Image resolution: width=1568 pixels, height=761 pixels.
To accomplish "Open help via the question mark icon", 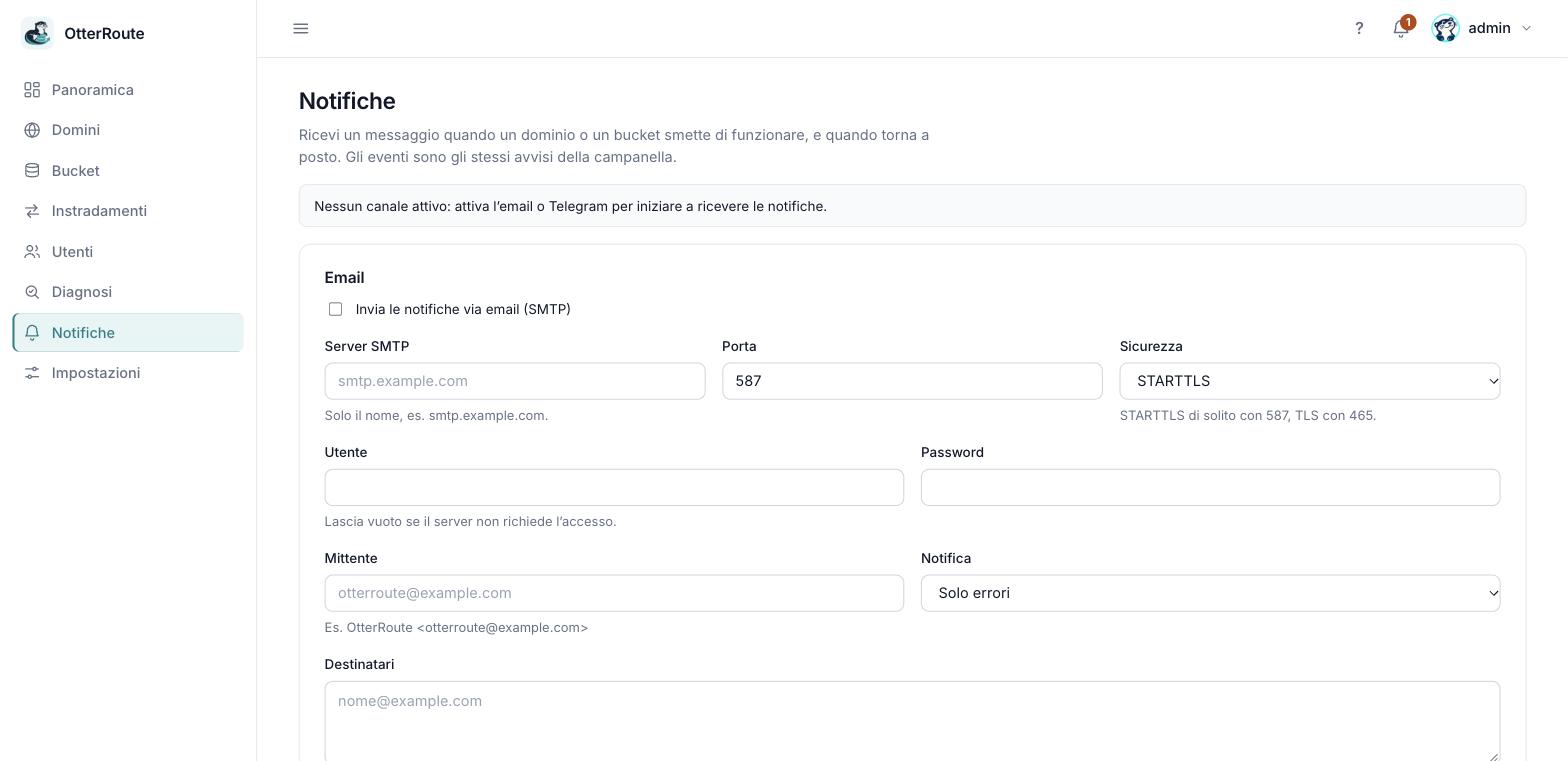I will pyautogui.click(x=1359, y=28).
